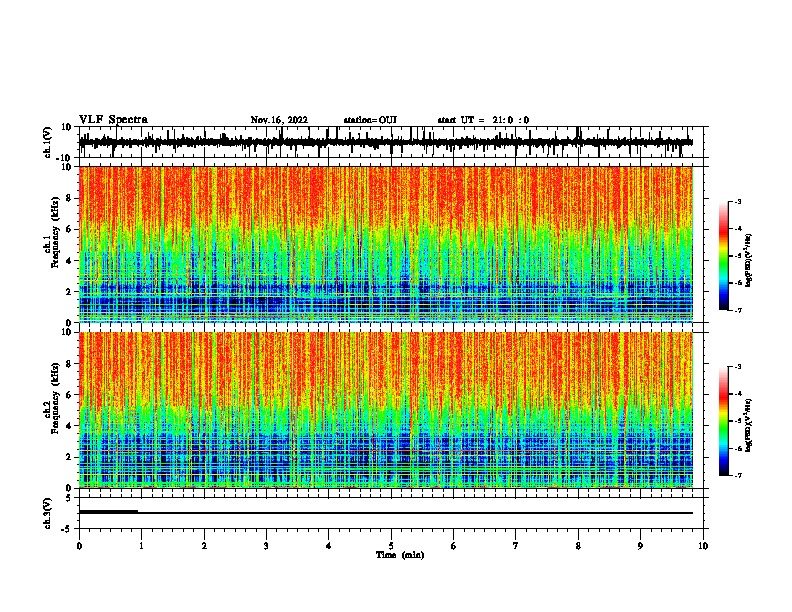Click the "8" kHz tick on ch.1 frequency axis
792x612 pixels.
pyautogui.click(x=69, y=198)
